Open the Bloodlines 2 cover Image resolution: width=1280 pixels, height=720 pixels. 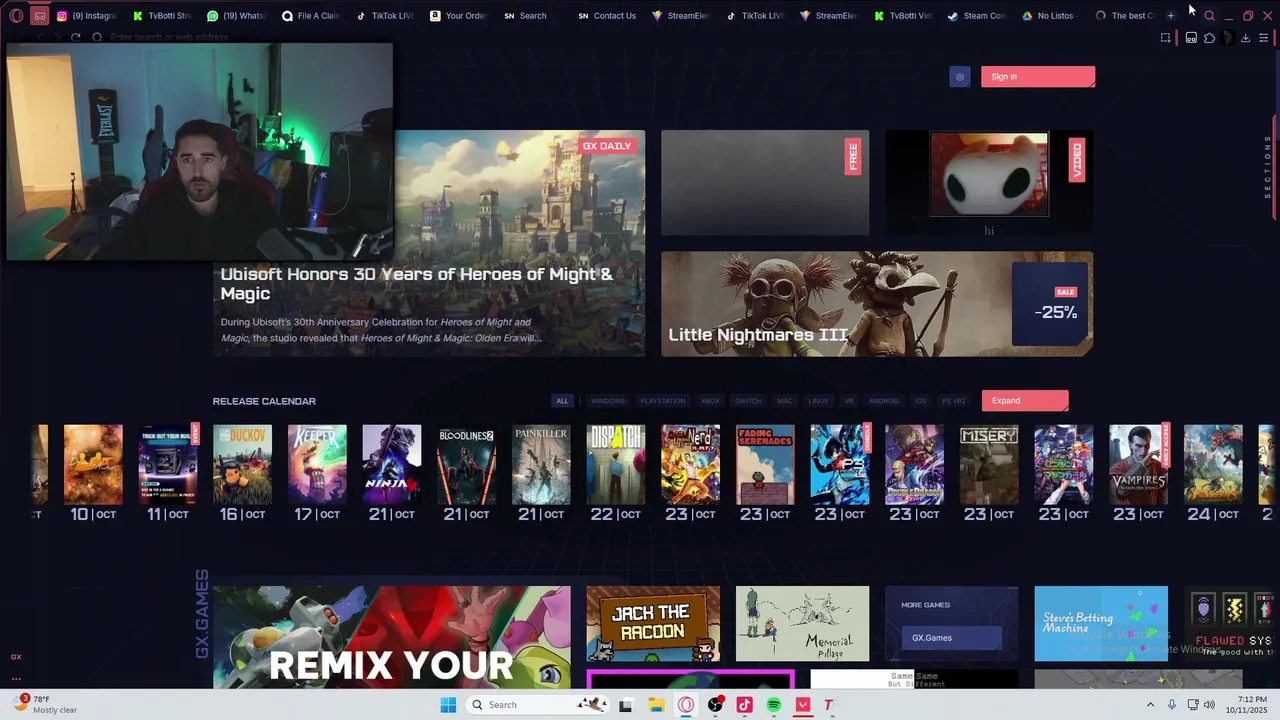(x=466, y=464)
